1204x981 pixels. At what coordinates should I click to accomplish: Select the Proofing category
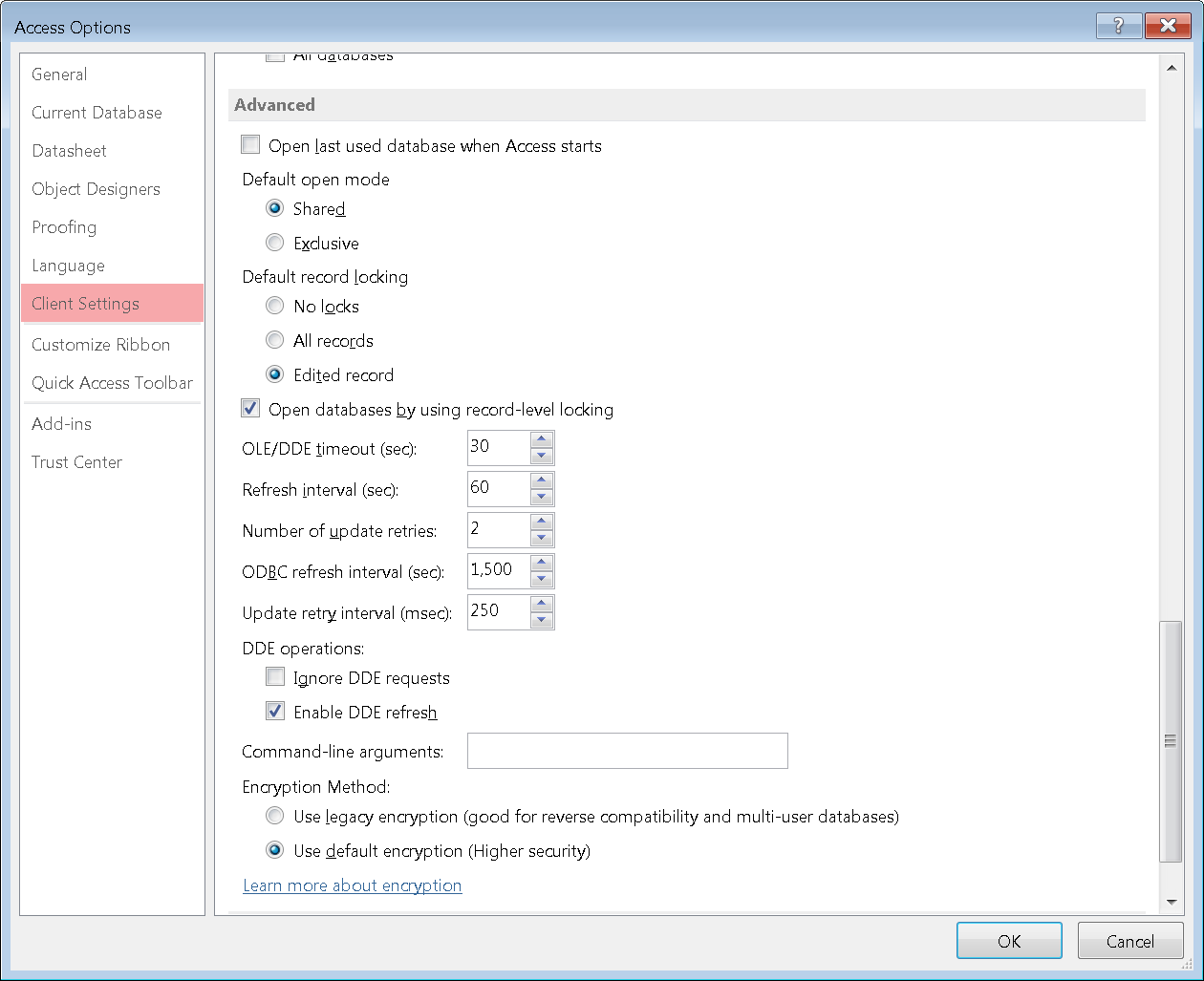coord(112,227)
